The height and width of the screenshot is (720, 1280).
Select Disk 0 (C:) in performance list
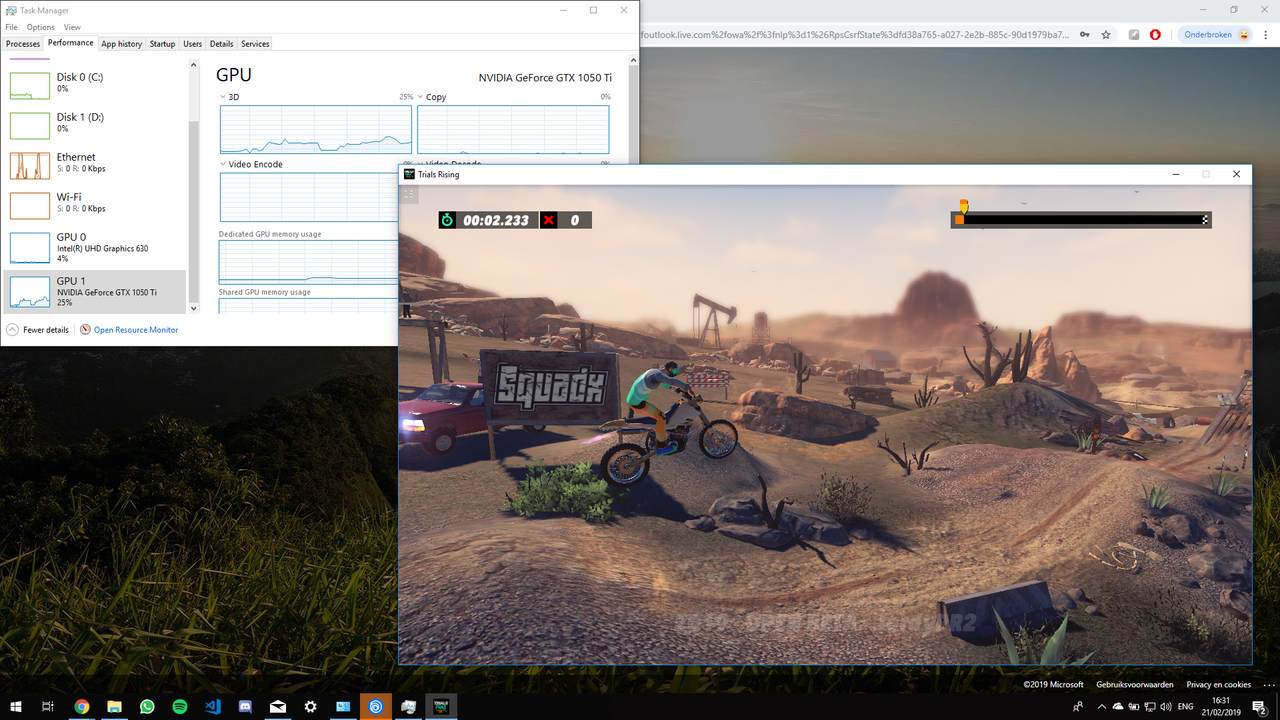[x=95, y=85]
